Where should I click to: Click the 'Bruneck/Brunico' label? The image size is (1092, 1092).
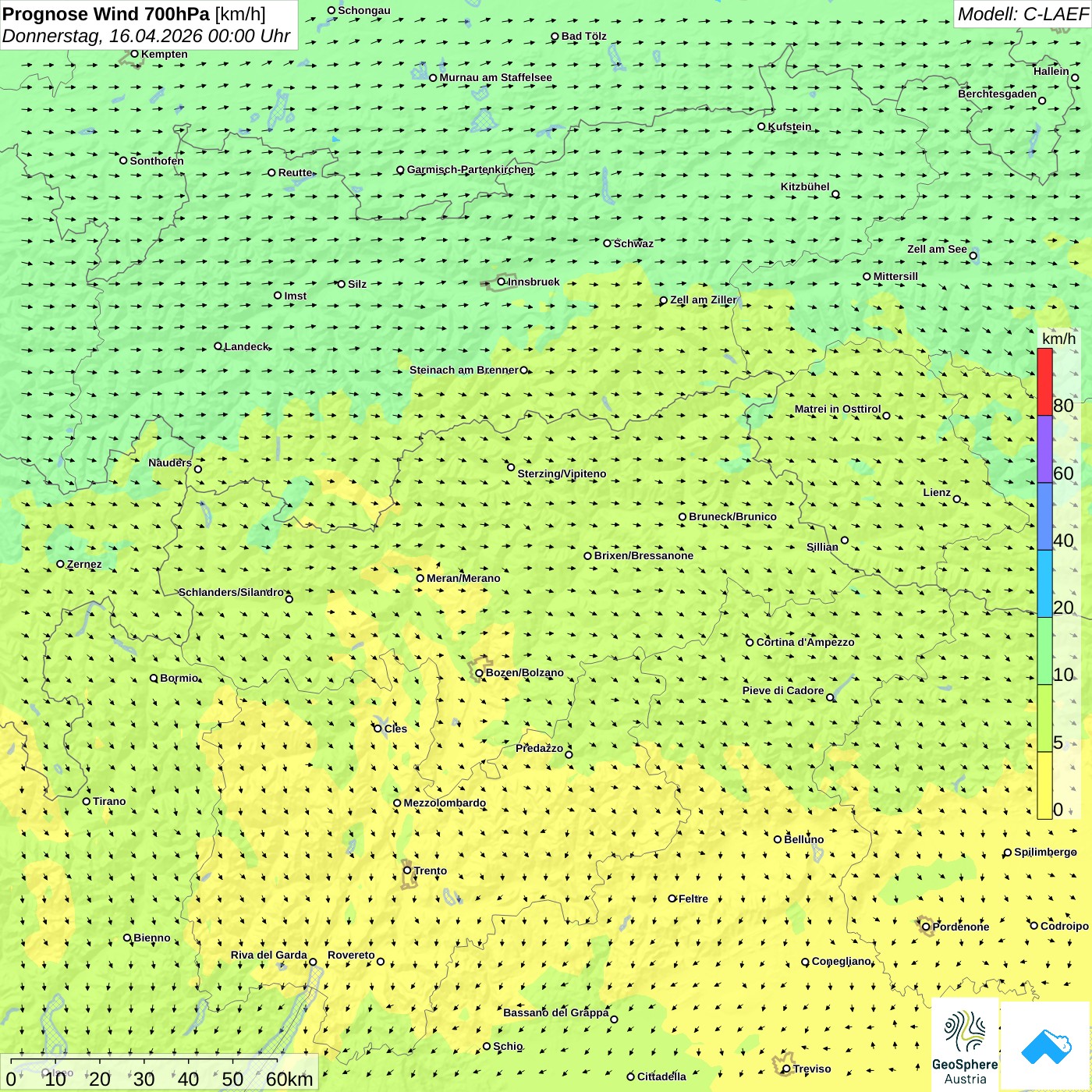click(x=732, y=516)
